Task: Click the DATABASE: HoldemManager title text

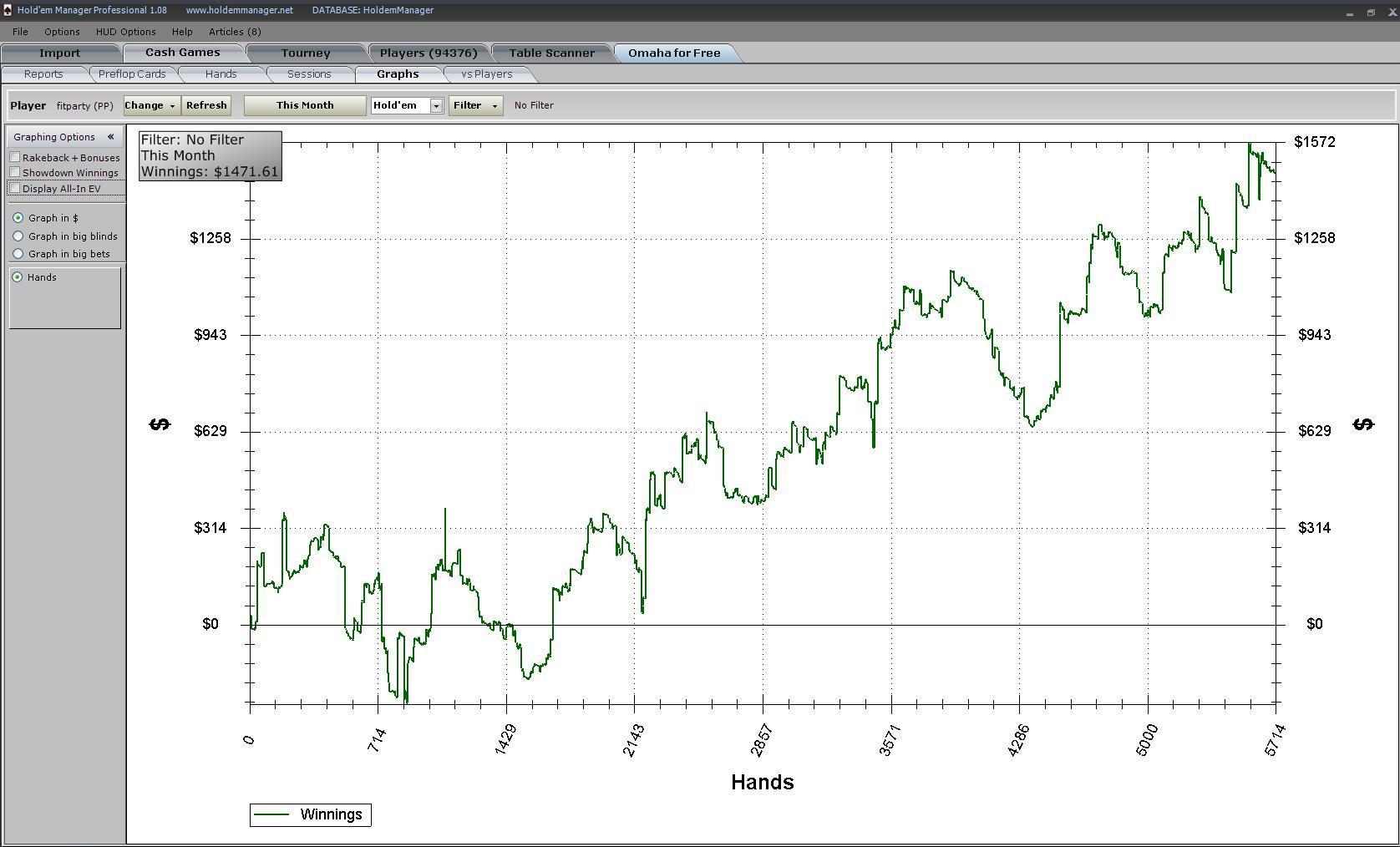Action: point(373,10)
